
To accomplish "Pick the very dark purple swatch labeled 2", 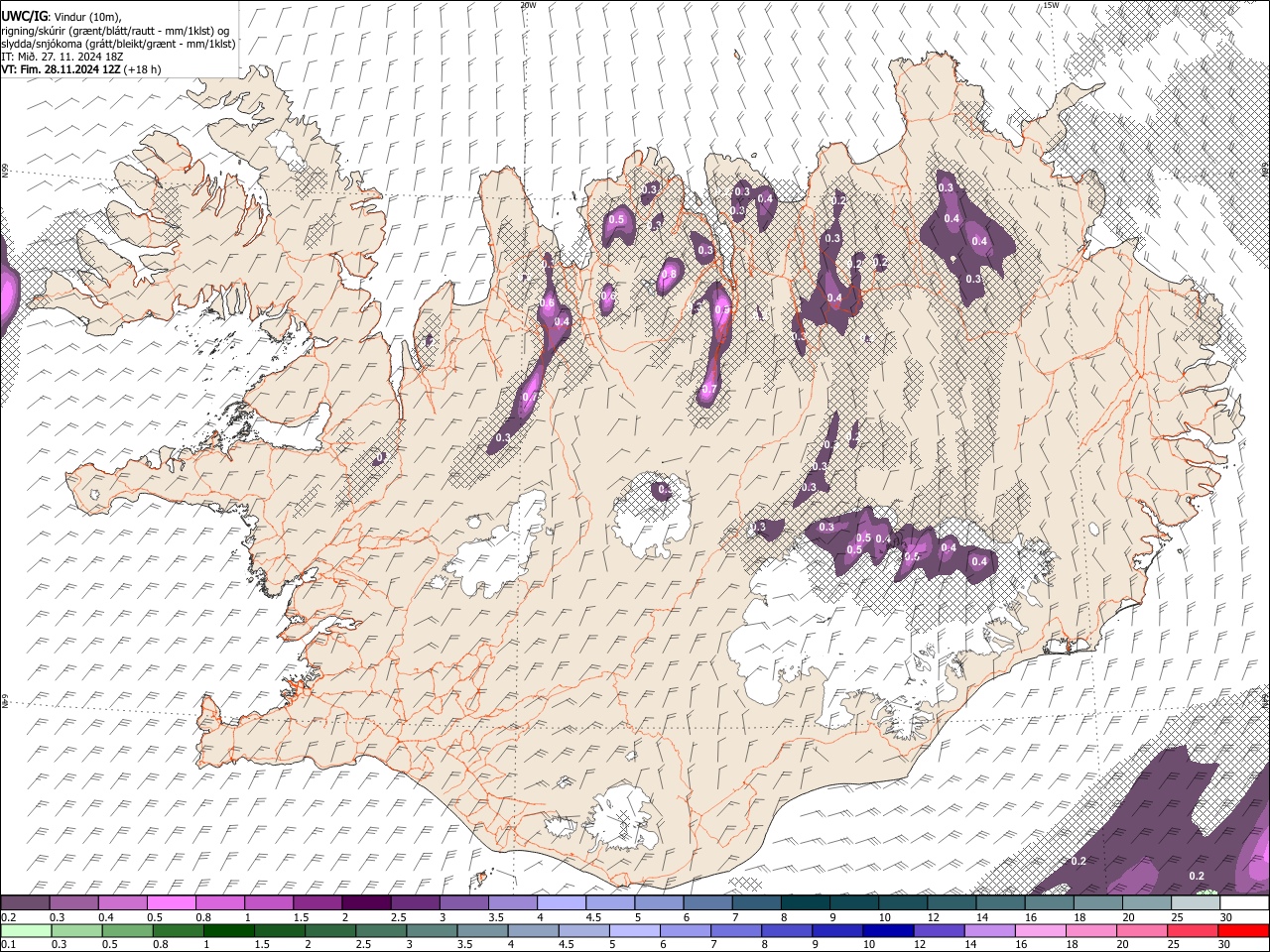I will (x=366, y=902).
